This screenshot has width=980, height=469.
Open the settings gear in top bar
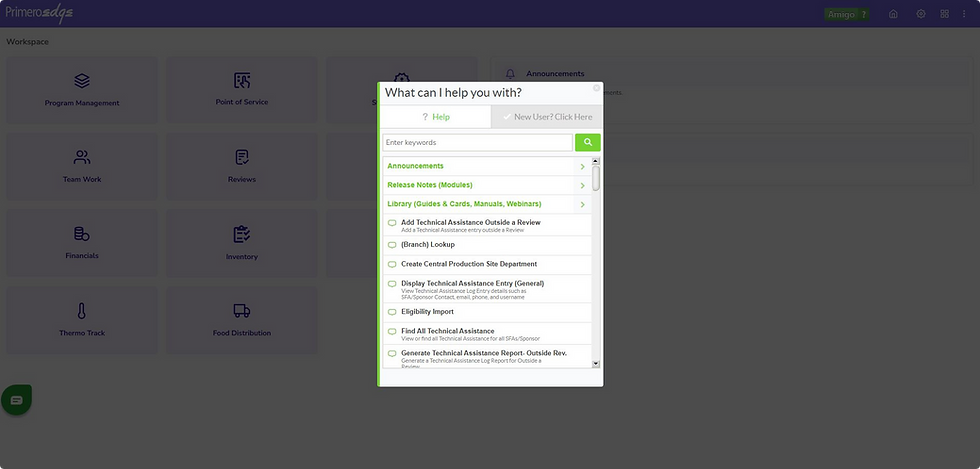[921, 14]
